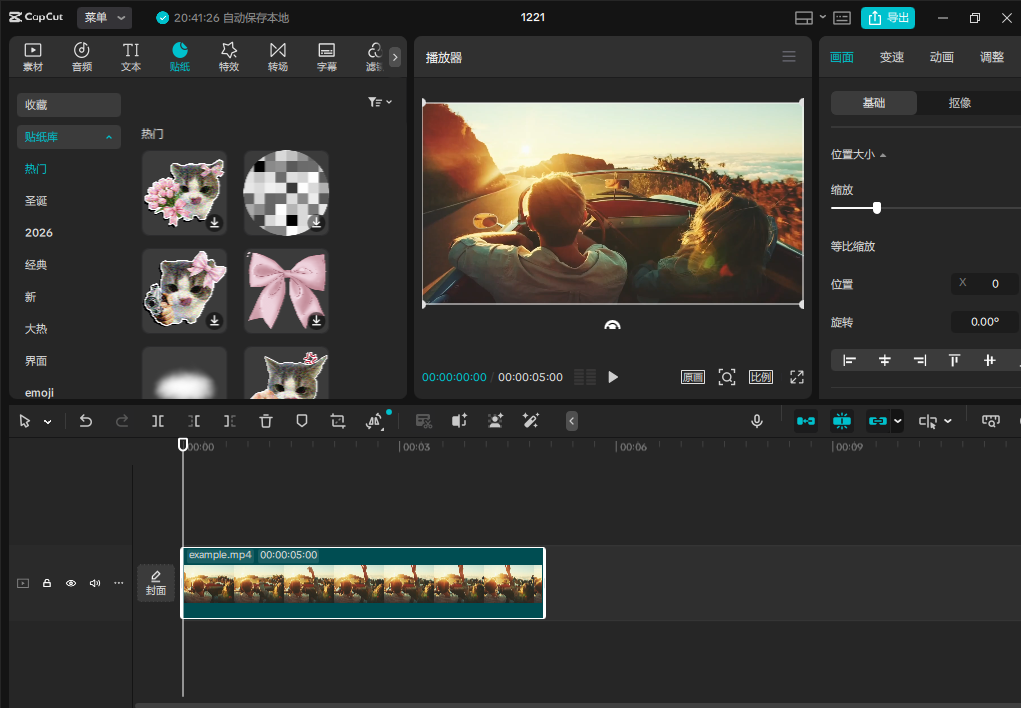The image size is (1021, 708).
Task: Click the 旋转 rotation value field
Action: [x=985, y=322]
